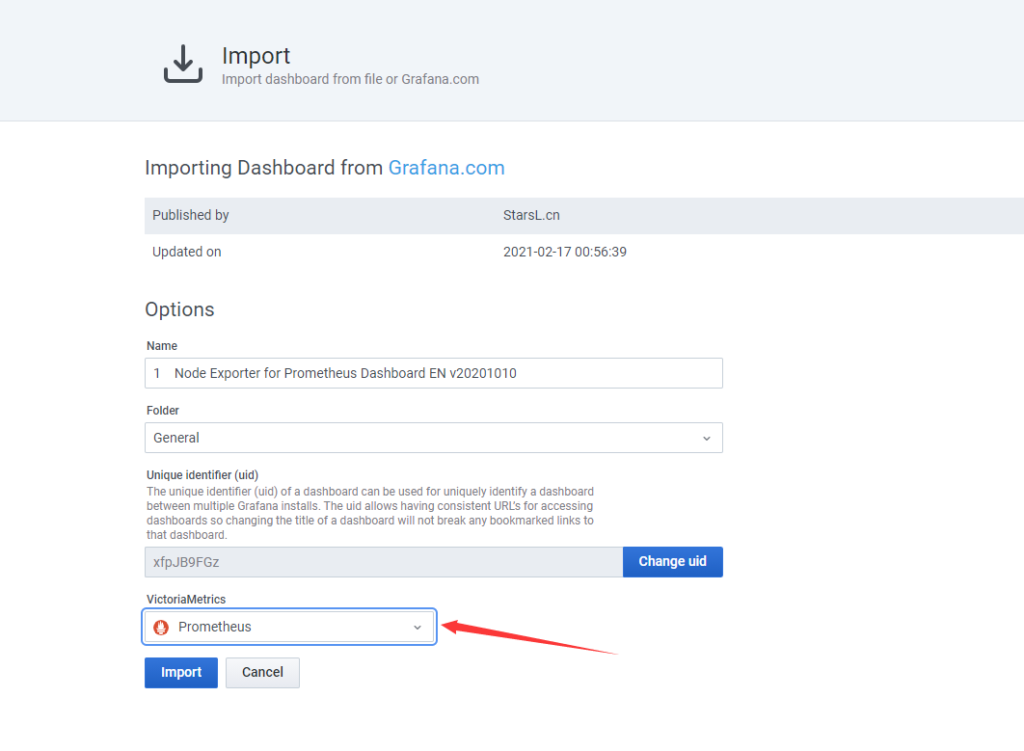Expand the Prometheus data source chevron

(418, 627)
